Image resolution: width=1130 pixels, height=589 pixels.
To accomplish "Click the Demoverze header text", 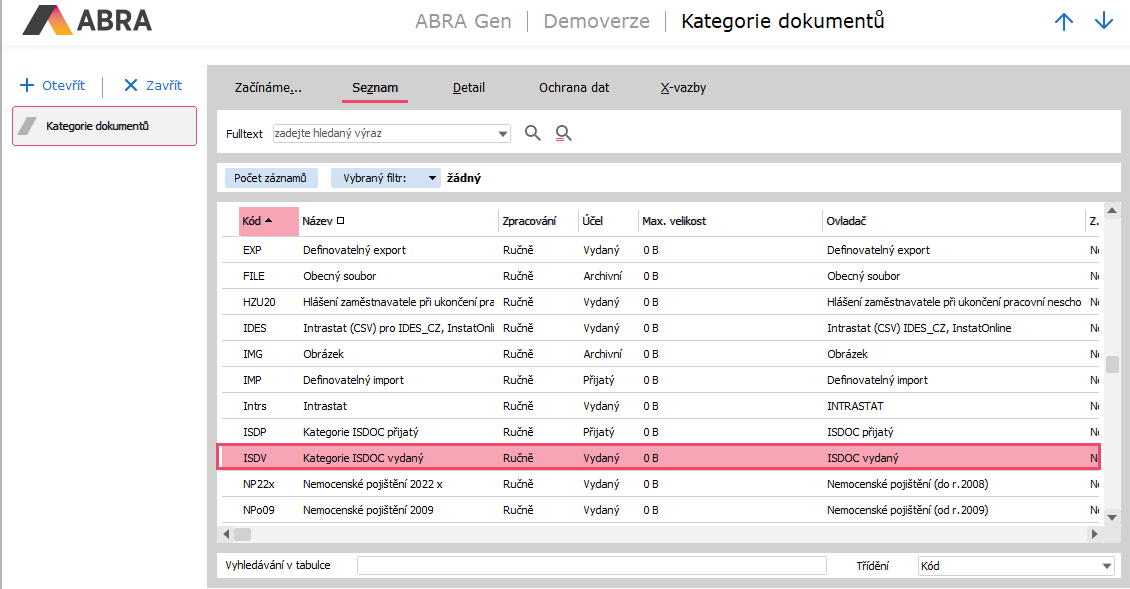I will (x=597, y=22).
